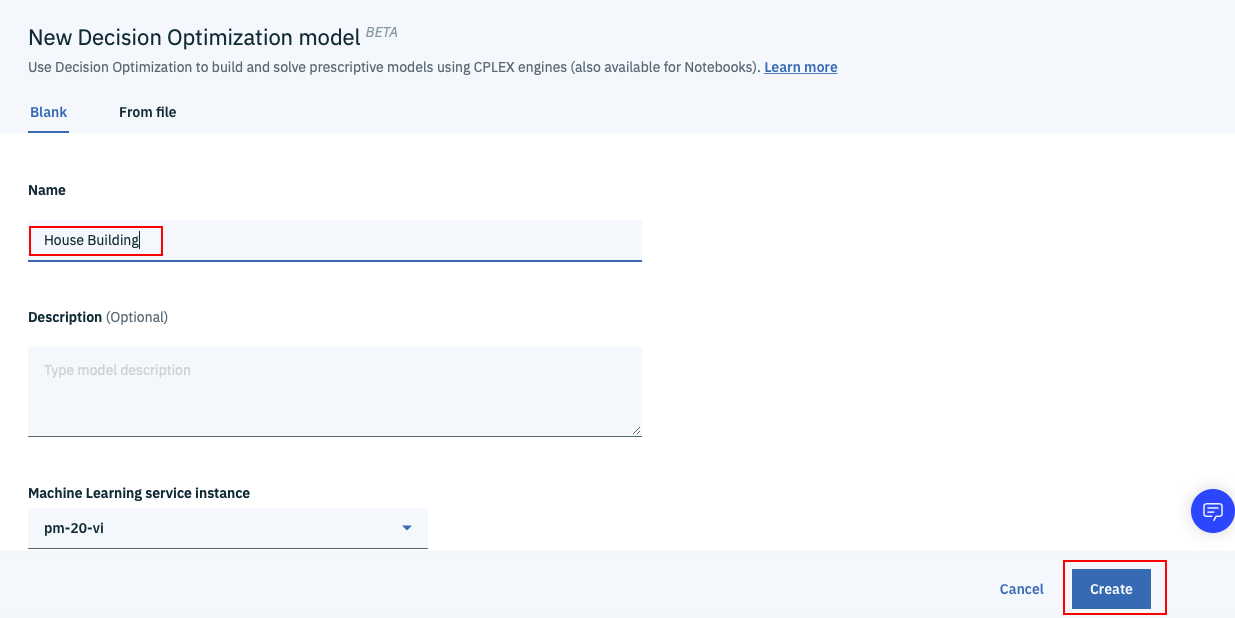The image size is (1235, 618).
Task: Expand the Machine Learning service instance dropdown
Action: [228, 528]
